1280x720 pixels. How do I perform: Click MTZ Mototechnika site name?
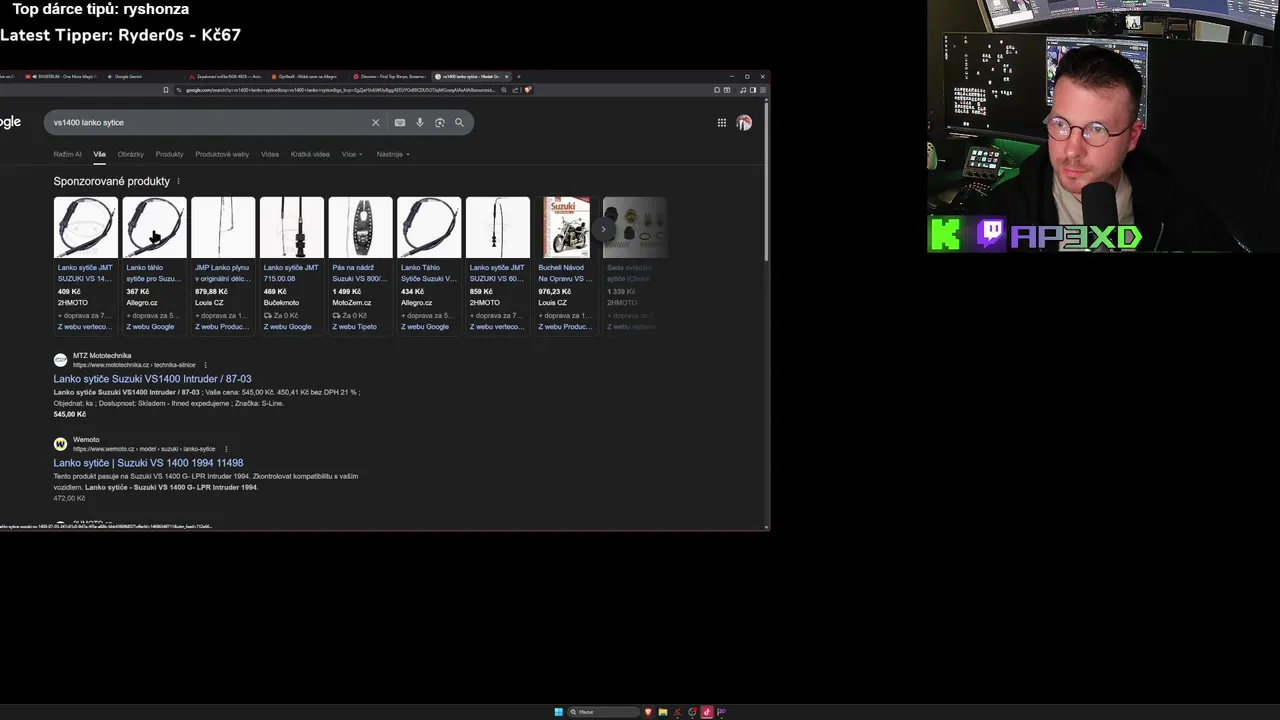(x=102, y=355)
